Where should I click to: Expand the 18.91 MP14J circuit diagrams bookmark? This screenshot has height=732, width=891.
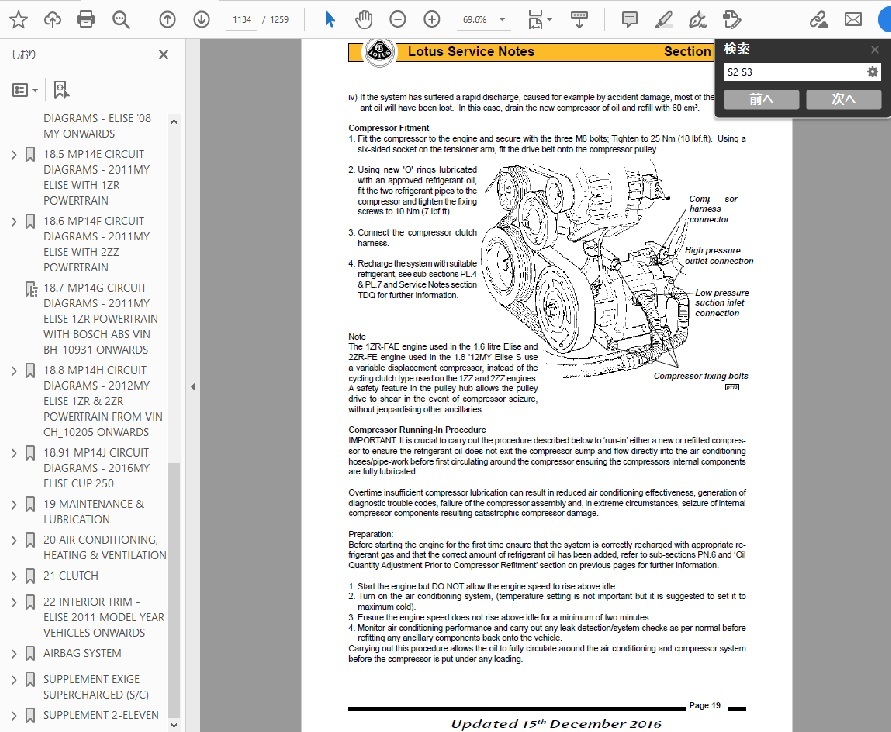click(x=14, y=453)
